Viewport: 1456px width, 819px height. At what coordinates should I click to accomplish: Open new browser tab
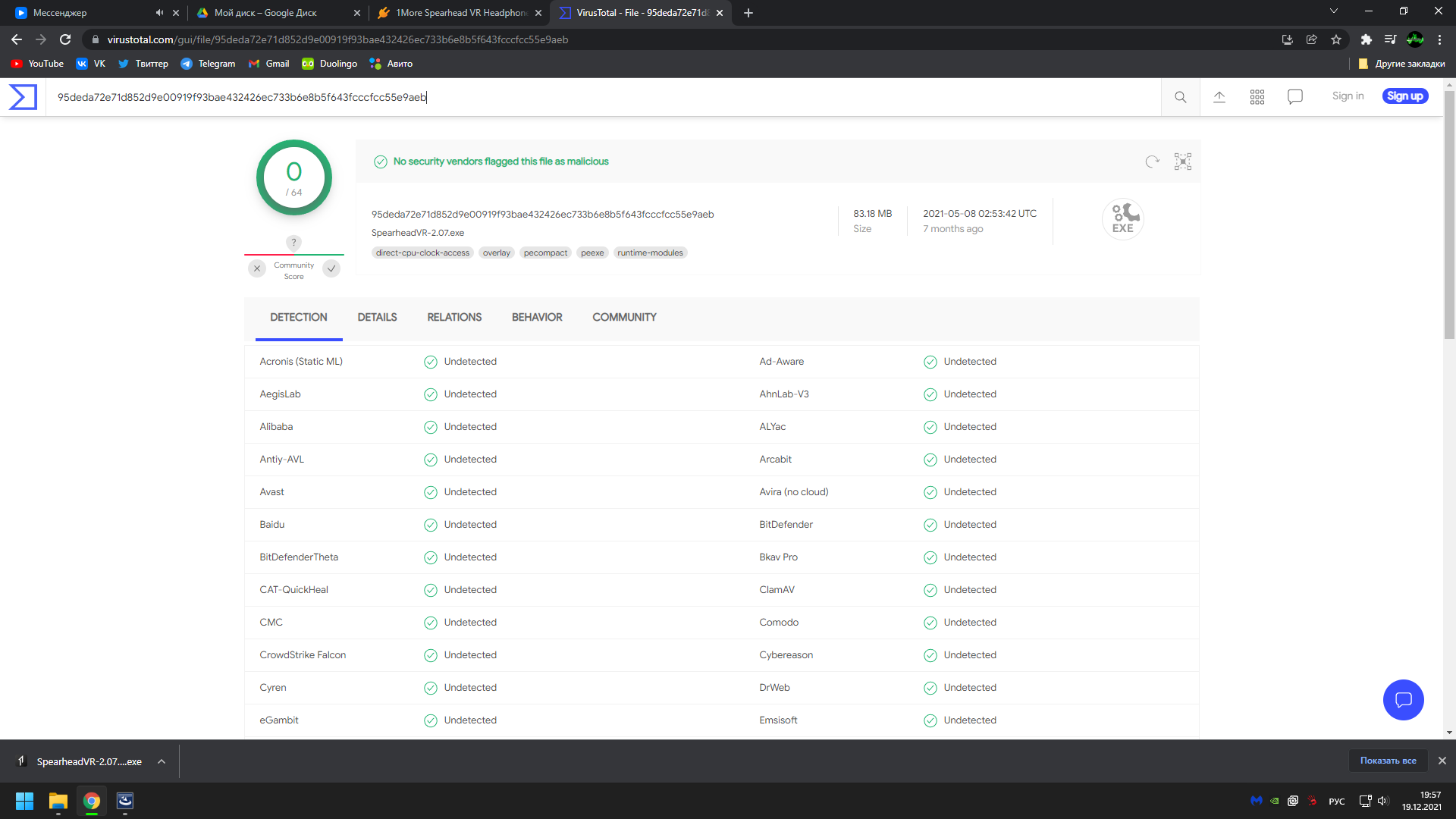[748, 13]
